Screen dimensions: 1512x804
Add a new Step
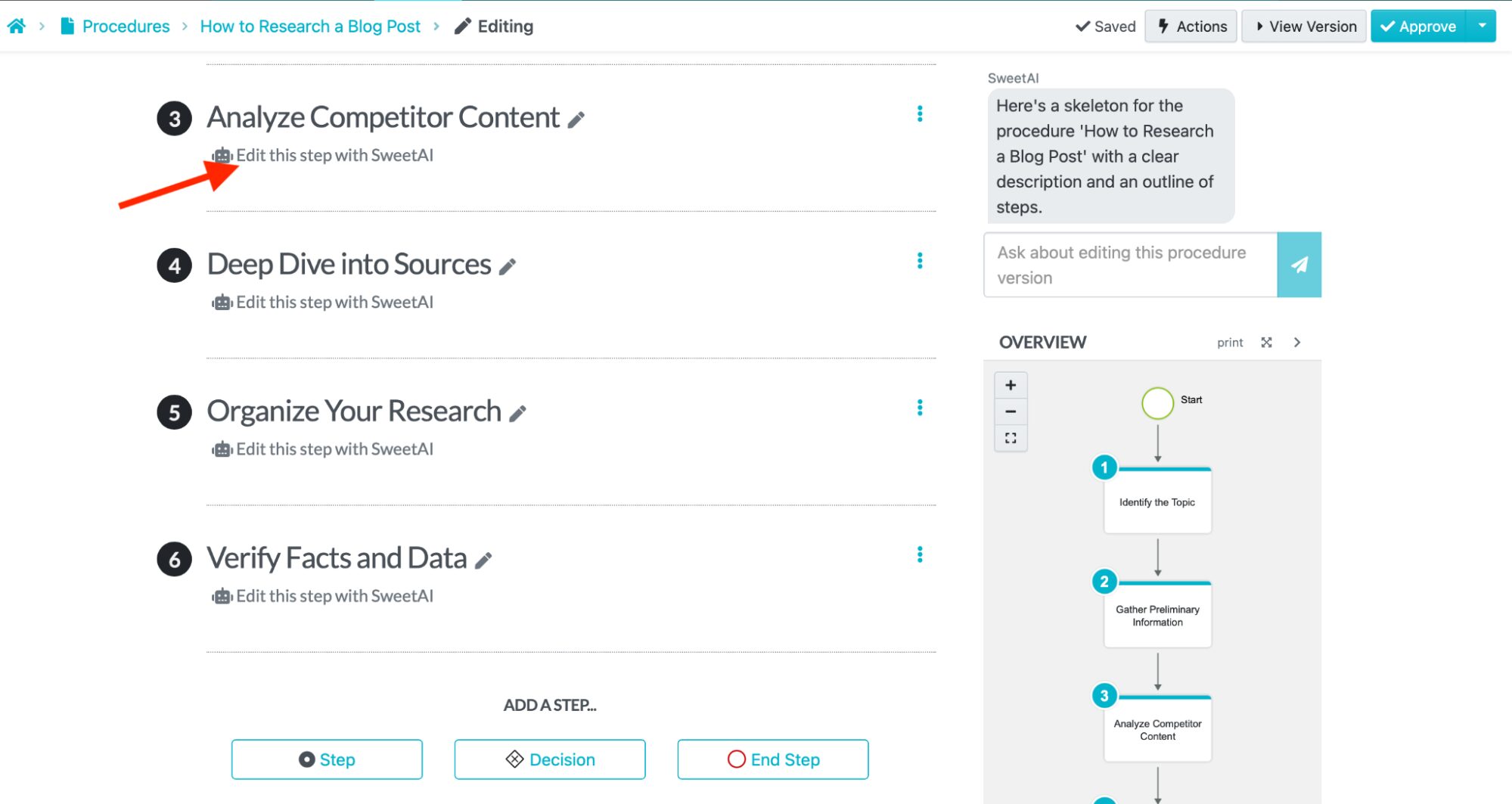[327, 759]
